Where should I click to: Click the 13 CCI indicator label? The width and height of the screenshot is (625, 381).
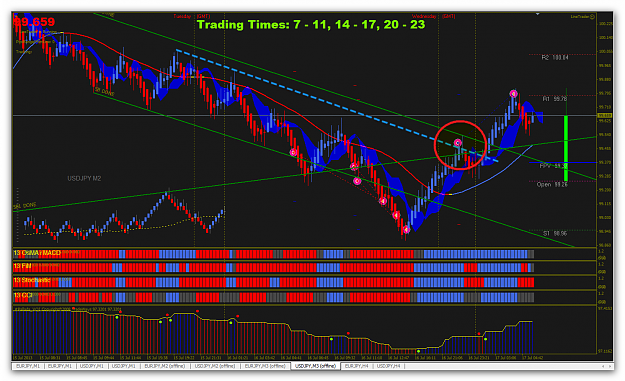click(x=23, y=295)
